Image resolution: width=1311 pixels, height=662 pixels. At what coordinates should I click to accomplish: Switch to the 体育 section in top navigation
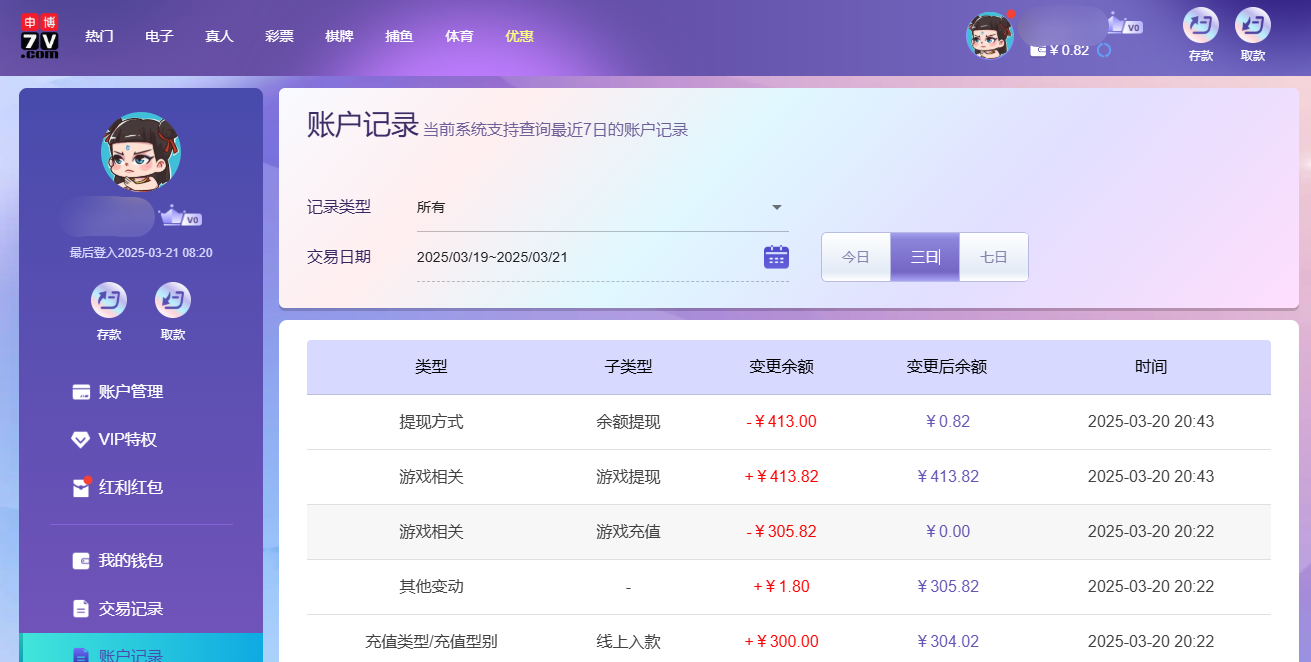[459, 35]
